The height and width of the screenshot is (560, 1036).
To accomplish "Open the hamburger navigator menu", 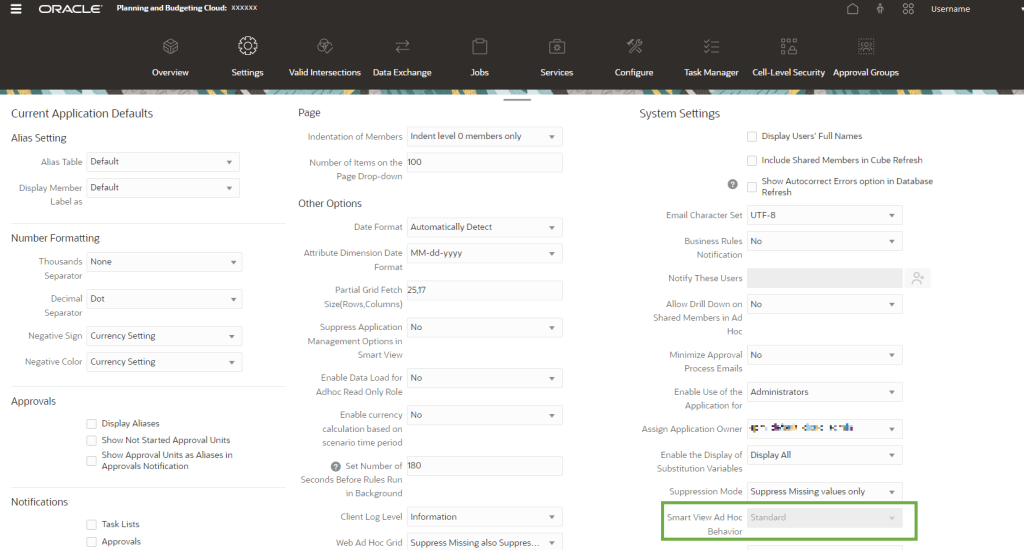I will (16, 9).
